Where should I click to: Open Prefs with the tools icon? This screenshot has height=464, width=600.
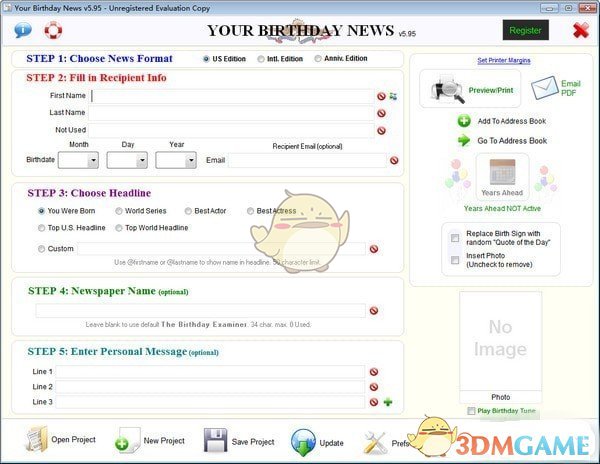coord(375,442)
